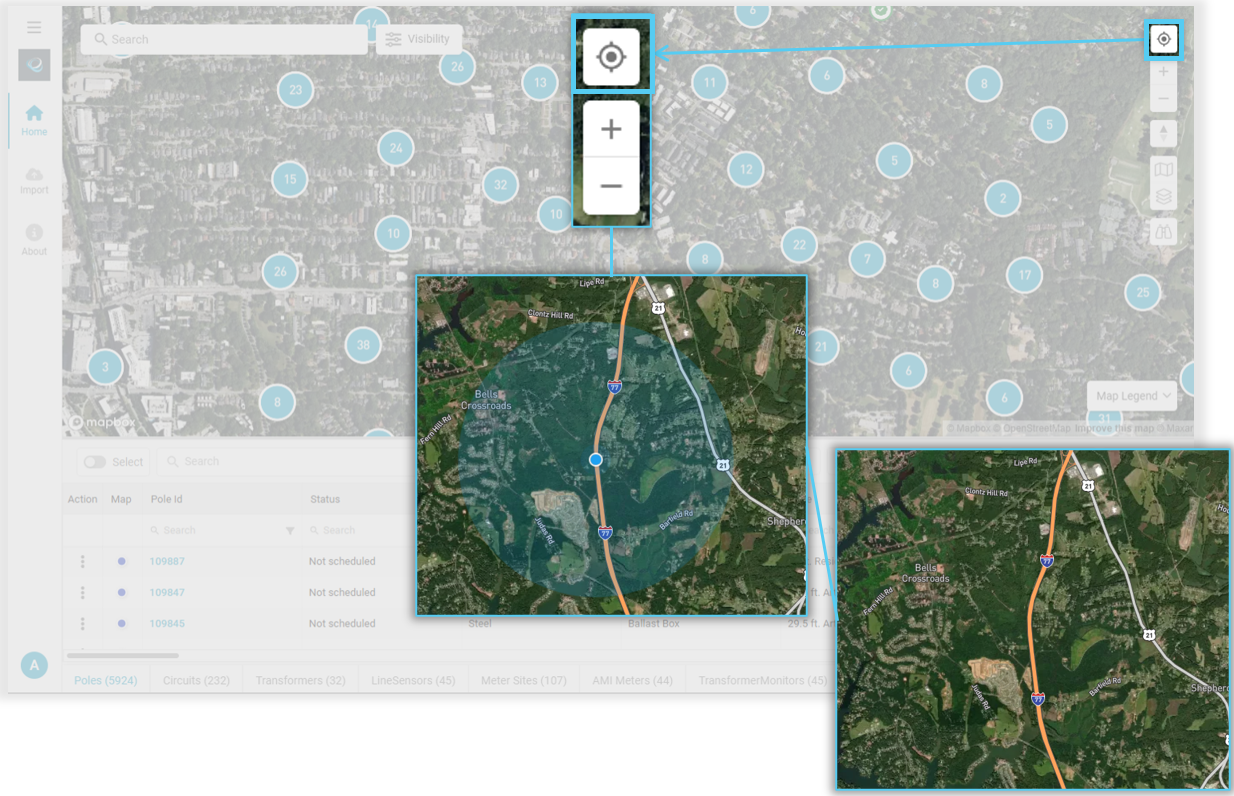Viewport: 1234px width, 796px height.
Task: Open the About page from sidebar
Action: (34, 239)
